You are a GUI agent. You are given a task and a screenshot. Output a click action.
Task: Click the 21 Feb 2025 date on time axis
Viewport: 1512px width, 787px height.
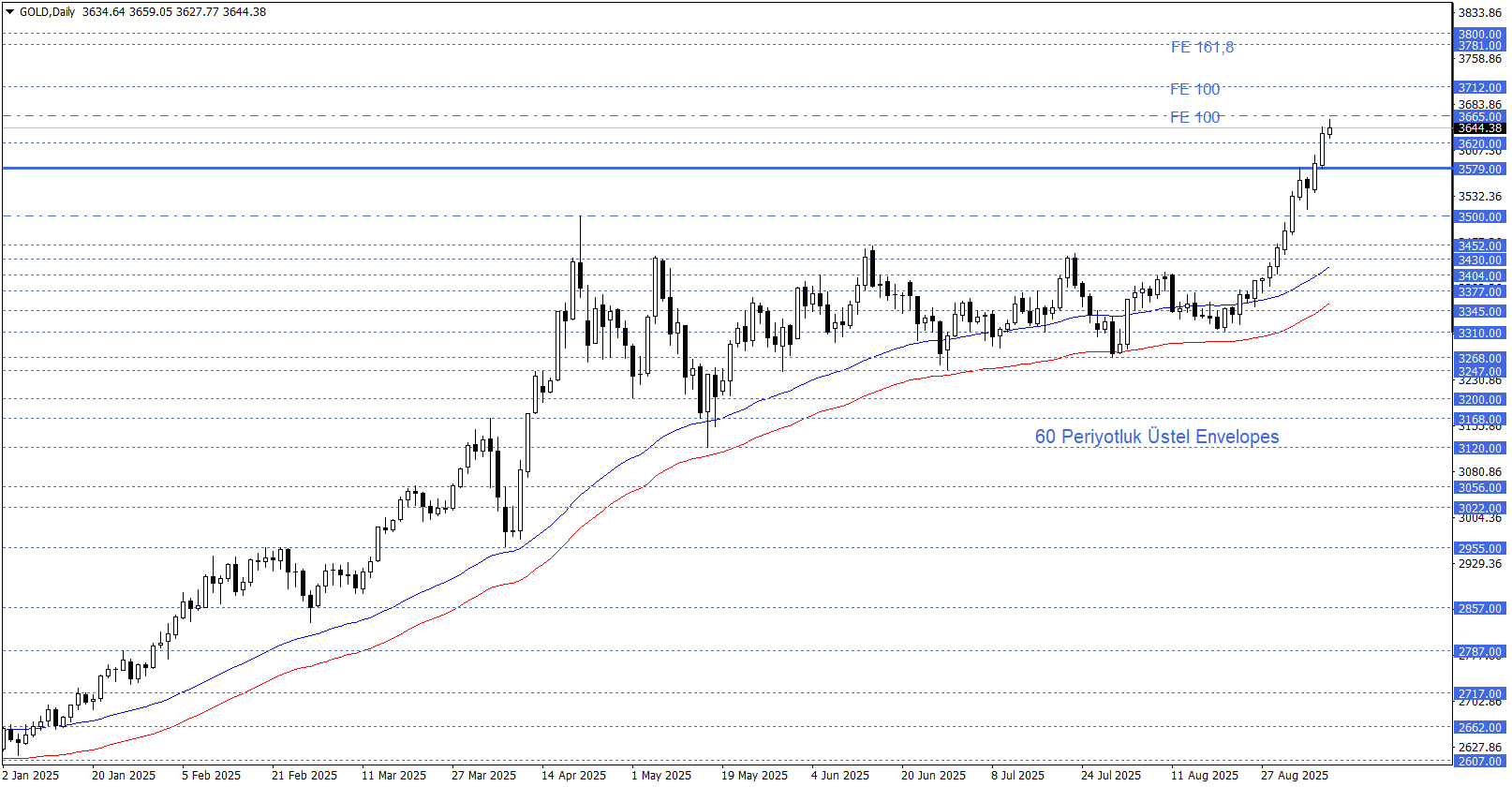click(x=304, y=776)
